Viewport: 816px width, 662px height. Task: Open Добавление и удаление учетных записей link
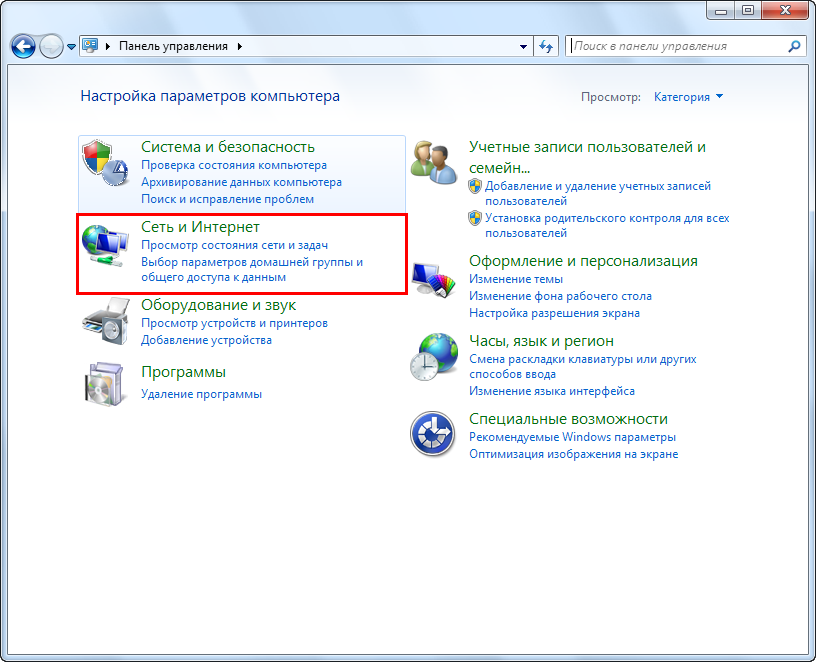pyautogui.click(x=598, y=193)
